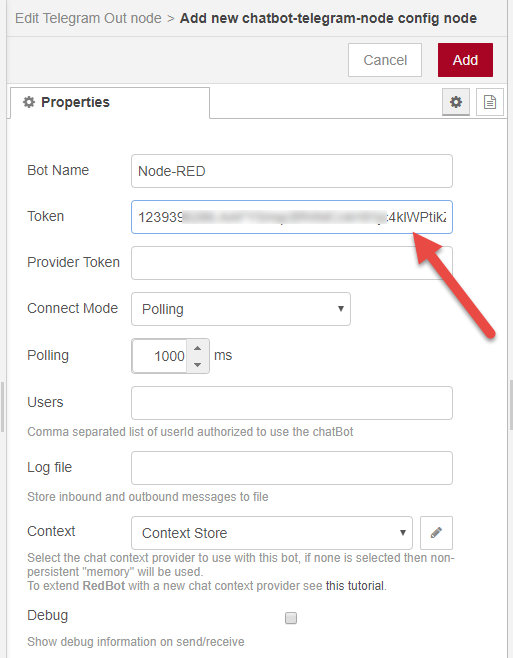Increase Polling value with up arrow
The height and width of the screenshot is (658, 513).
coord(197,348)
